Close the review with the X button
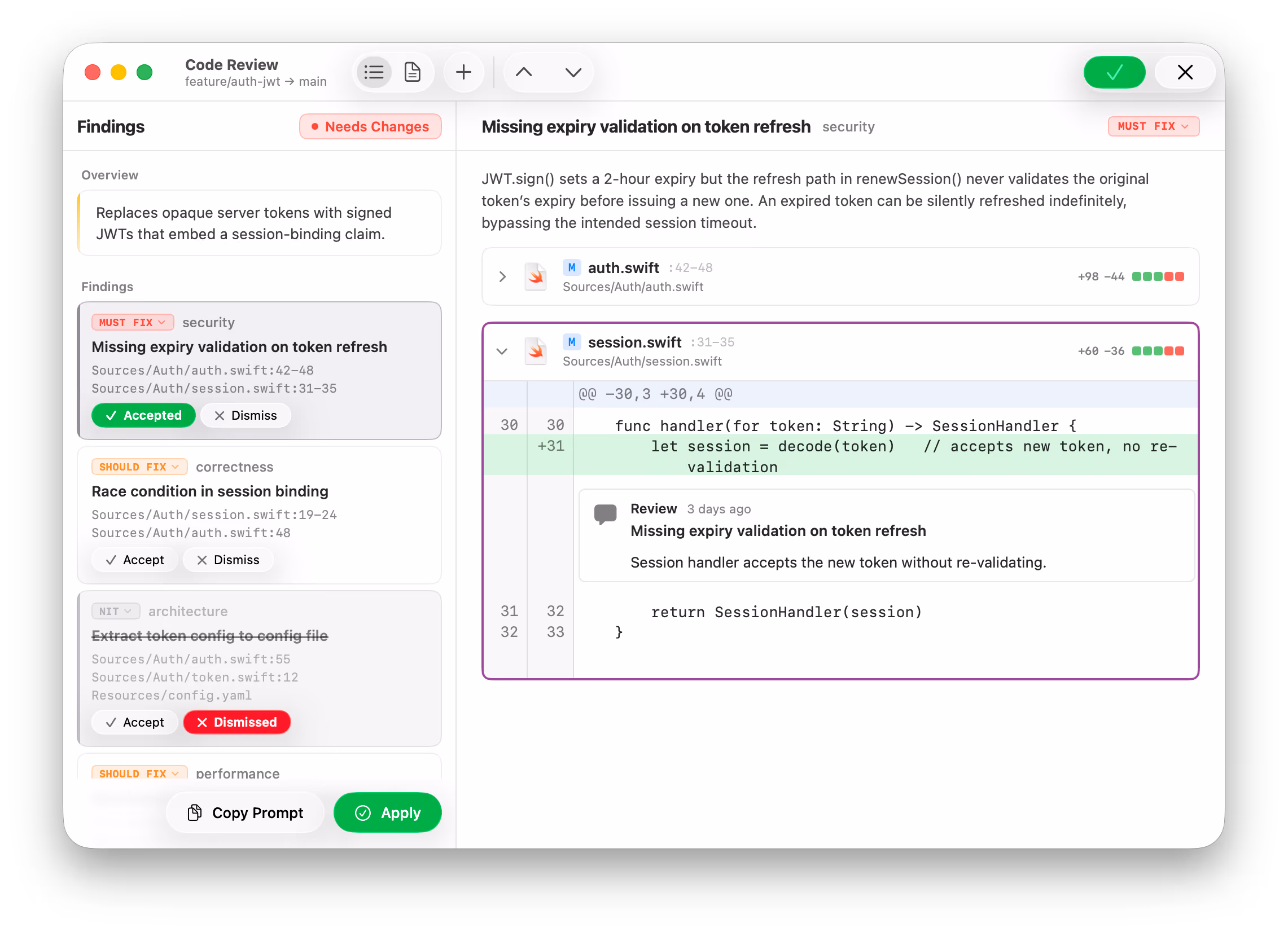The height and width of the screenshot is (932, 1288). click(x=1185, y=72)
